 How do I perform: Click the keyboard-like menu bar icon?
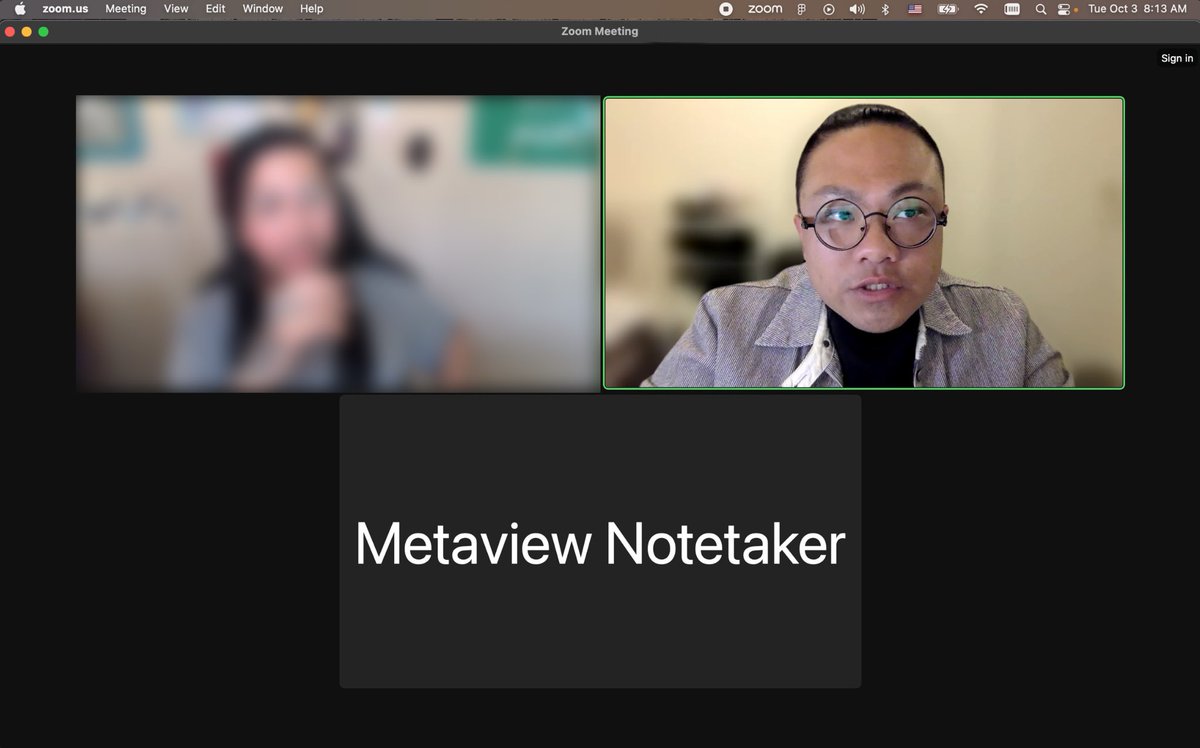click(x=1012, y=8)
